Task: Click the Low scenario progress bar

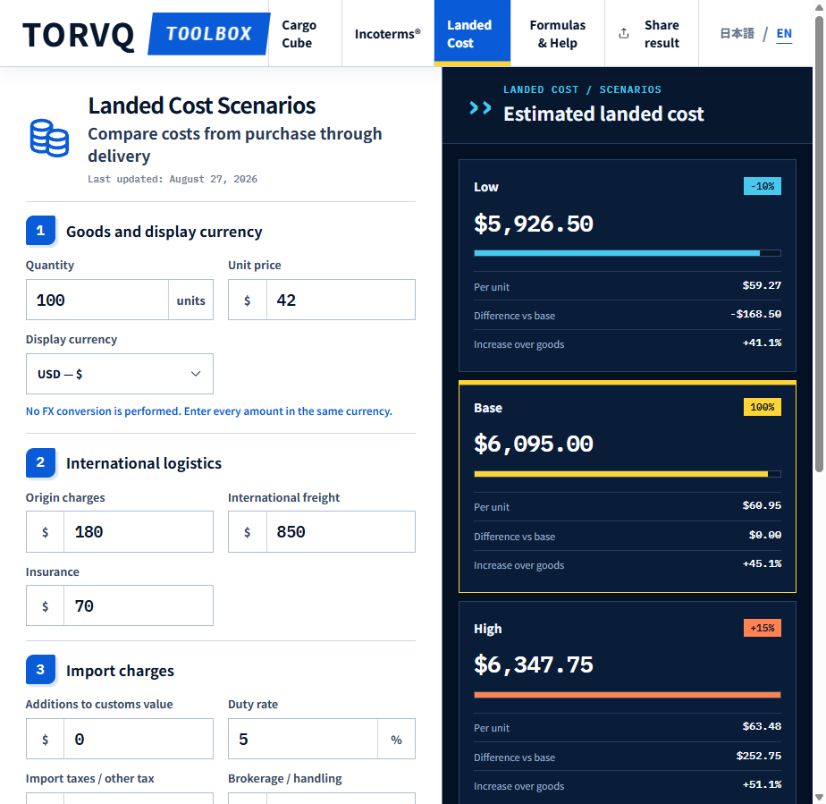Action: (x=627, y=253)
